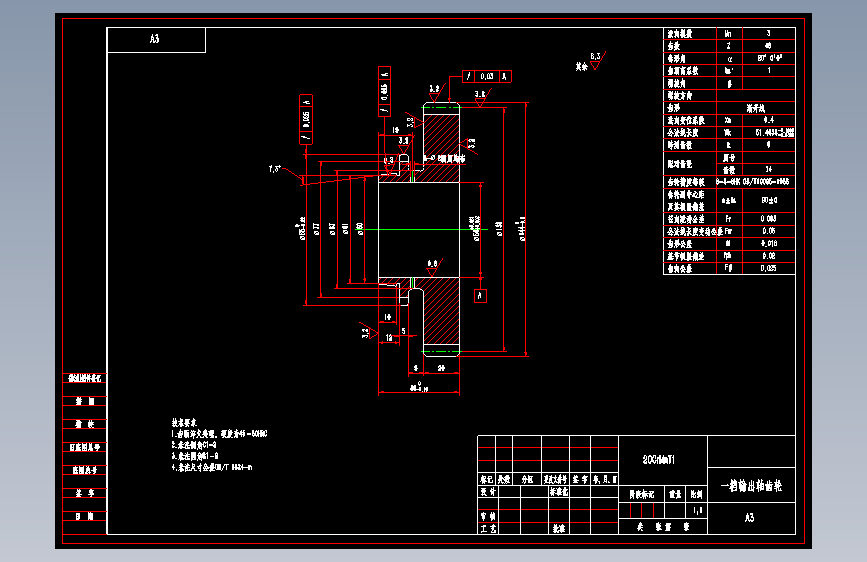867x562 pixels.
Task: Select the datum A box beside the bore
Action: click(480, 296)
